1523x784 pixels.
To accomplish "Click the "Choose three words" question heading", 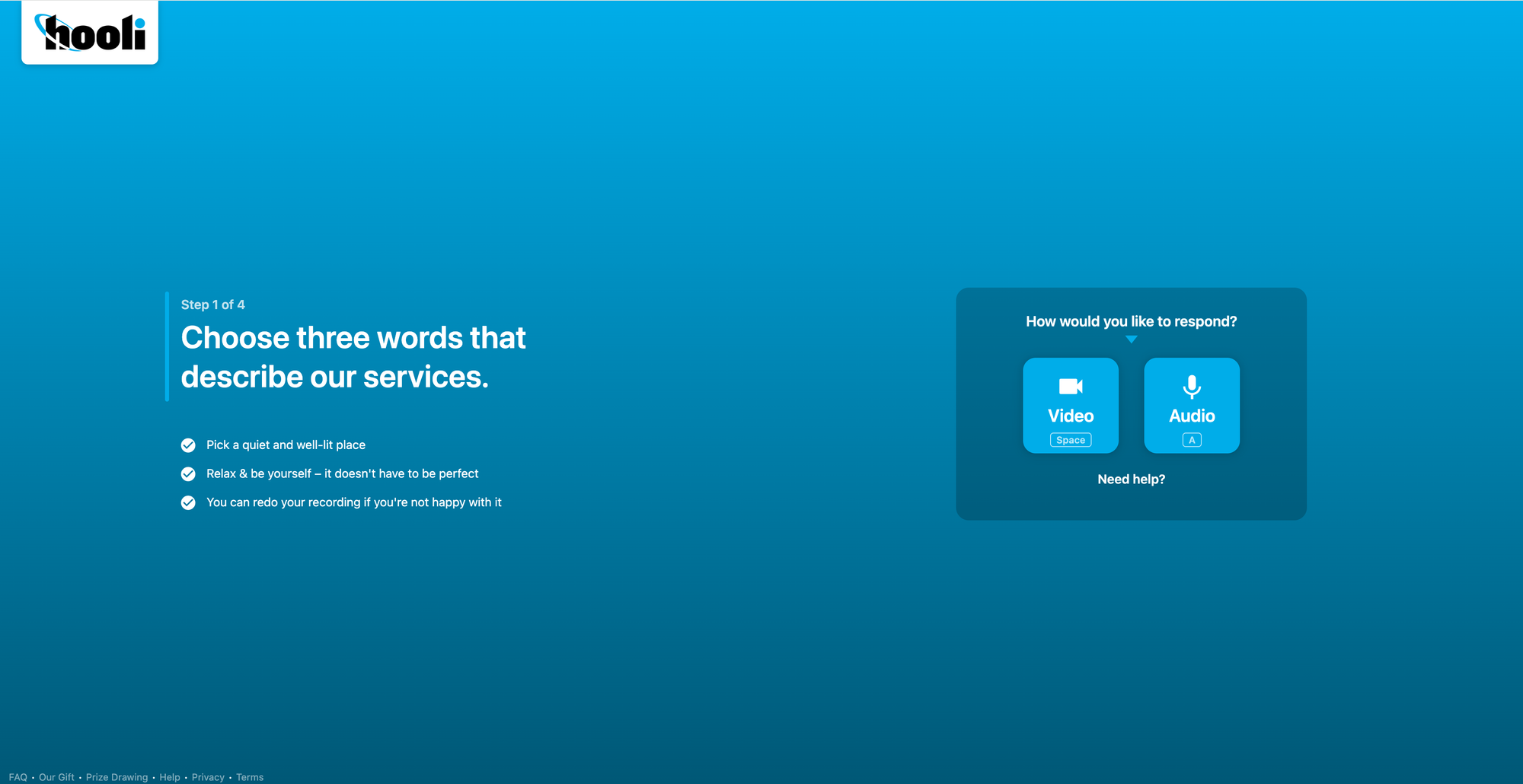I will coord(353,357).
